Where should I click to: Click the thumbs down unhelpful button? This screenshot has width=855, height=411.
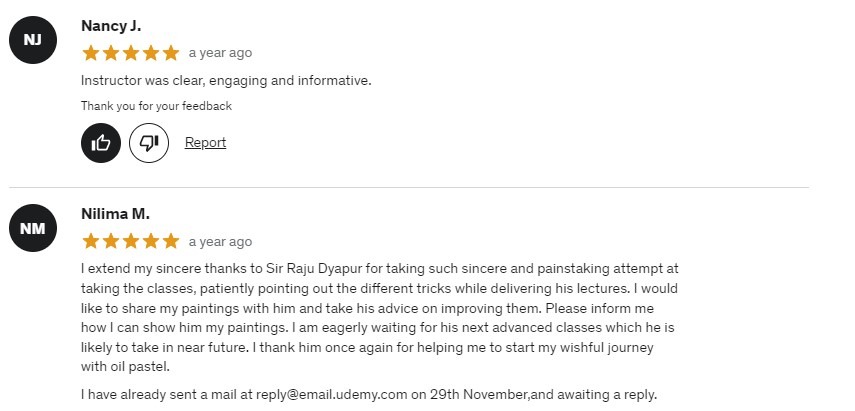149,142
